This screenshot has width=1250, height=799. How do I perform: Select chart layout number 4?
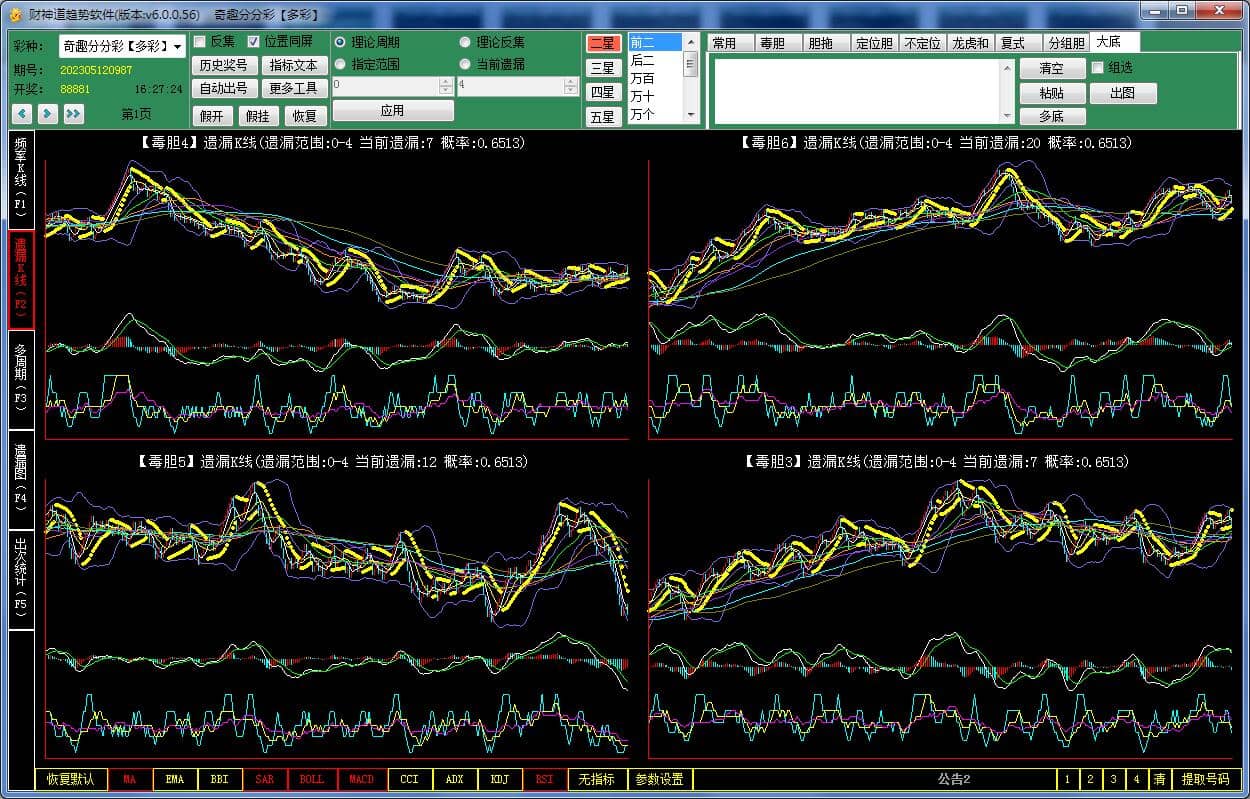tap(1136, 779)
